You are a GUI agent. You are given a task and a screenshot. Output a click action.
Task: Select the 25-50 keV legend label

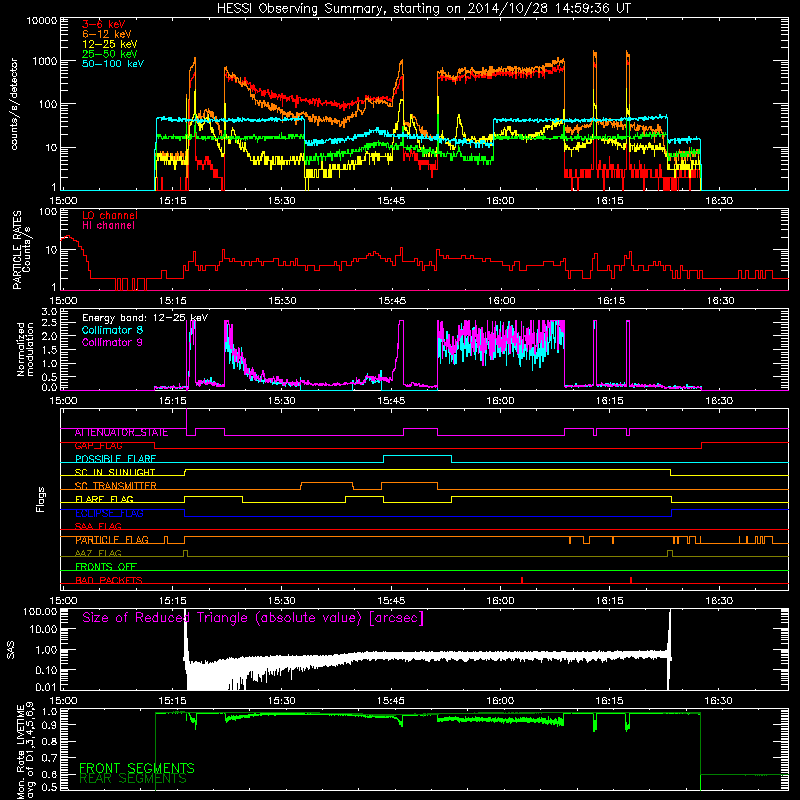(x=110, y=54)
